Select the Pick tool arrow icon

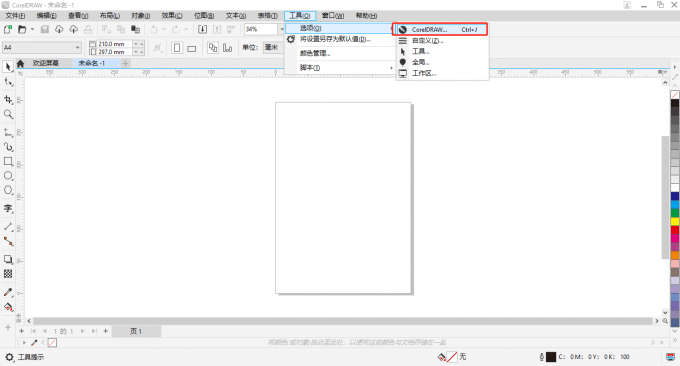[8, 67]
